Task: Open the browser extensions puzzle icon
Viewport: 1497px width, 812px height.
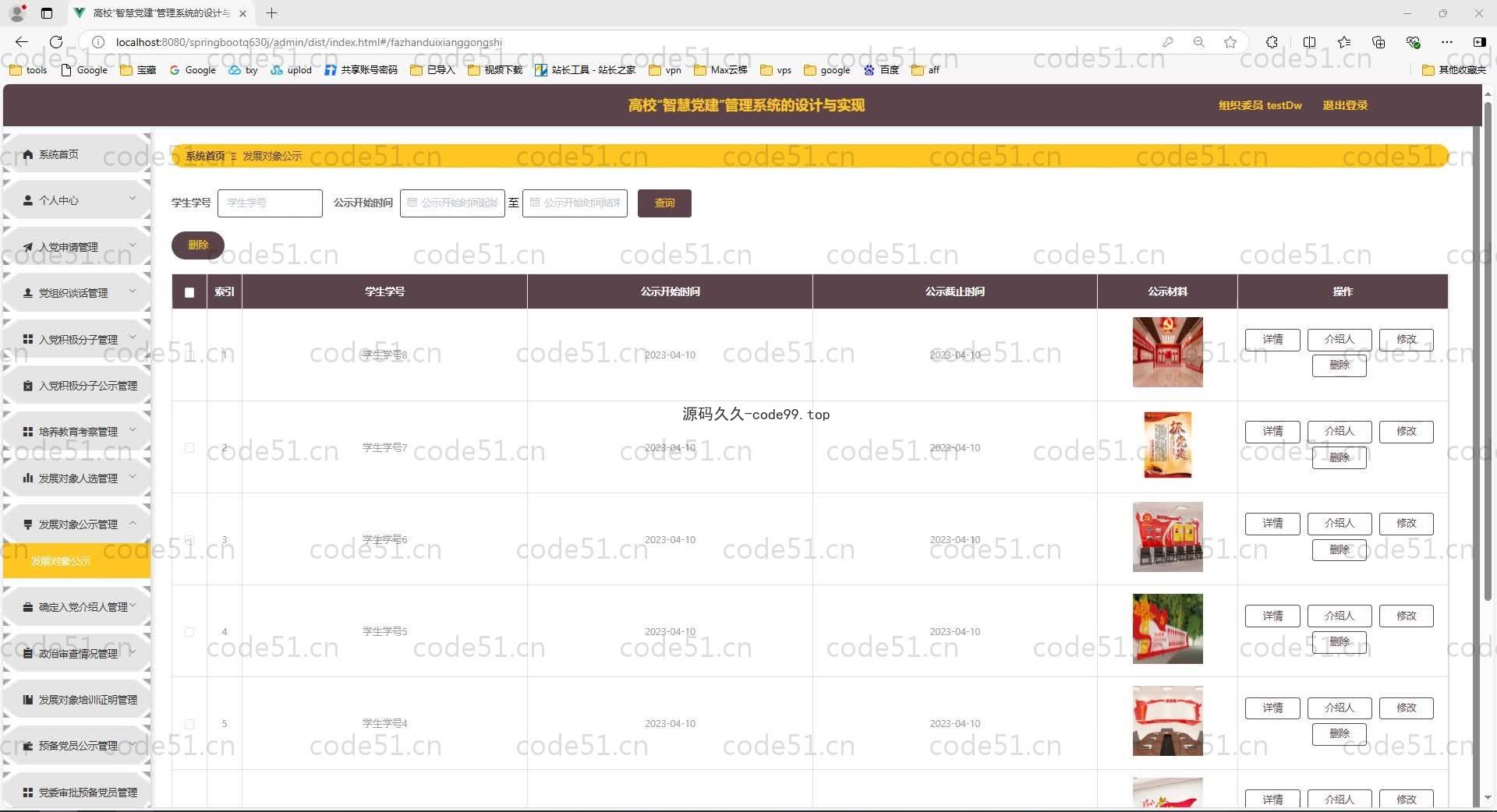Action: (1272, 42)
